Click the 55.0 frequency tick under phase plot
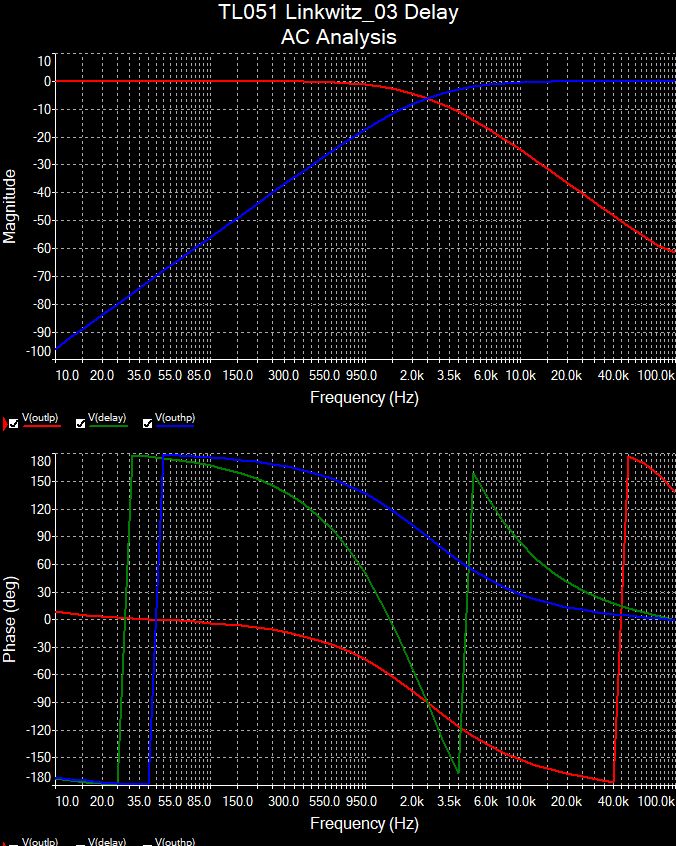This screenshot has width=676, height=846. pos(170,801)
